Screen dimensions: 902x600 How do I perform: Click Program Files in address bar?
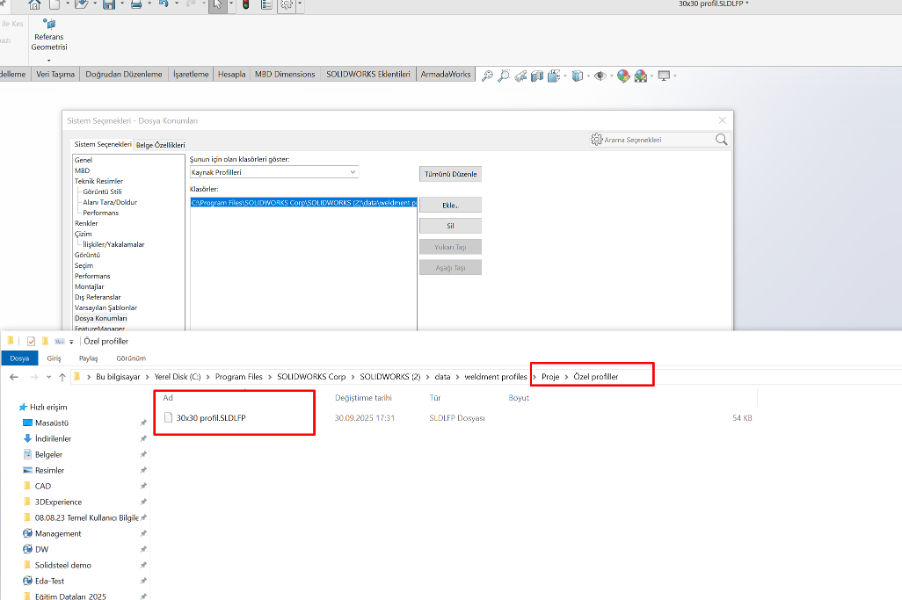coord(239,377)
